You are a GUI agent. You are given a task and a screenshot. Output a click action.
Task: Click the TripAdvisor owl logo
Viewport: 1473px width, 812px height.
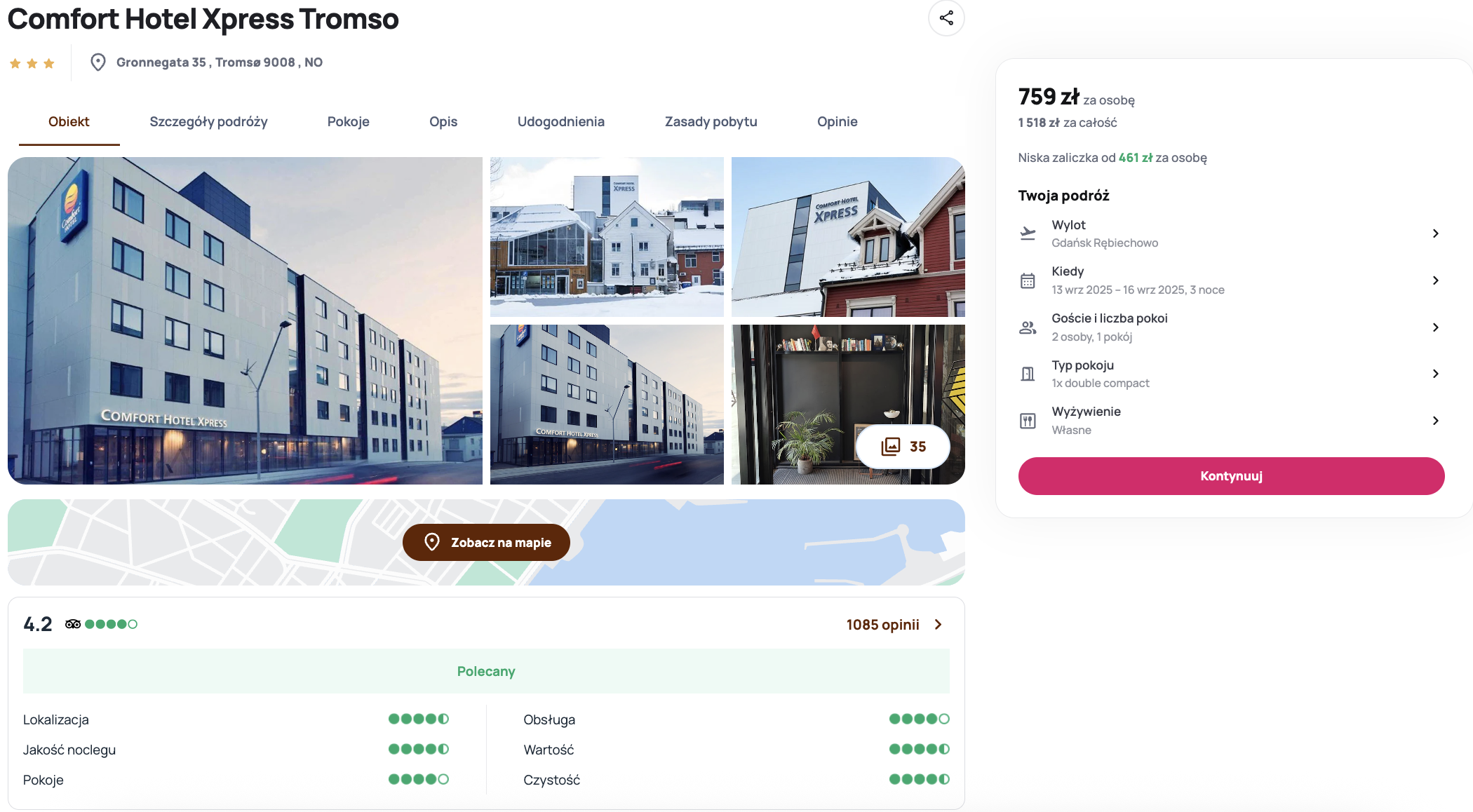(73, 624)
